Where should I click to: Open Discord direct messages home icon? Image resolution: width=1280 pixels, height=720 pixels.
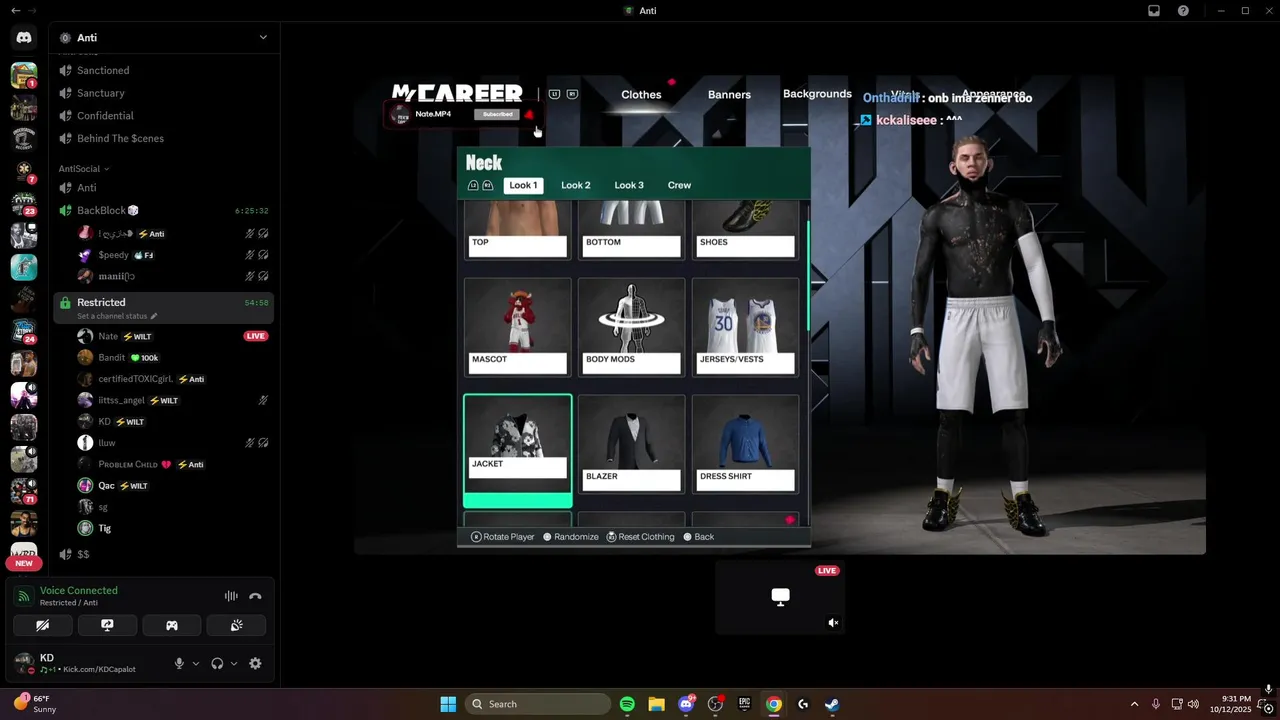(x=24, y=38)
